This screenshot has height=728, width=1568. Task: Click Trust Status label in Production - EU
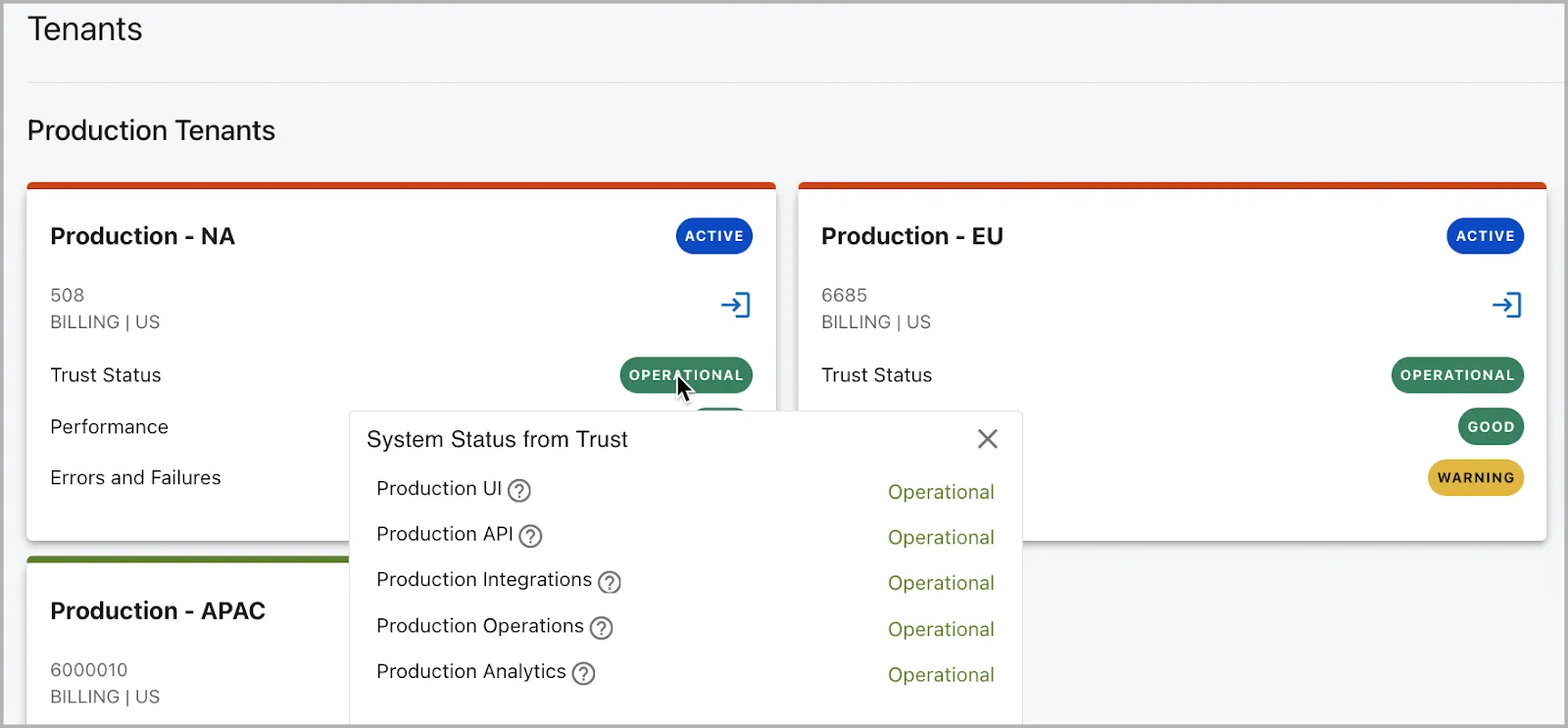coord(877,375)
